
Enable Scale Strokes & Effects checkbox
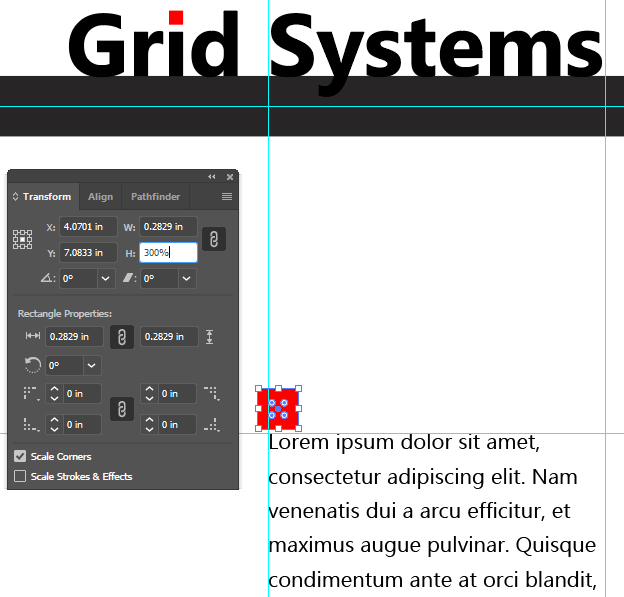[20, 477]
